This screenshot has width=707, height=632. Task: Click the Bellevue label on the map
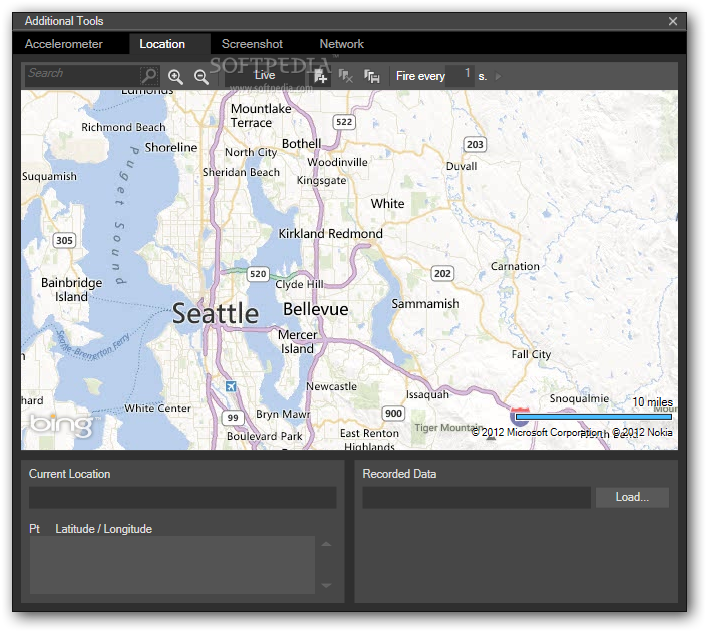click(316, 309)
